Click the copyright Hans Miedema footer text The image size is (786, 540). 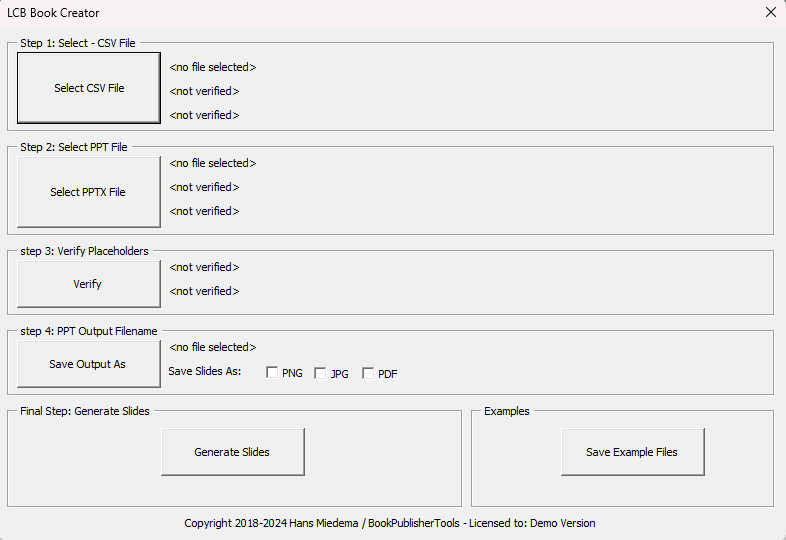[x=389, y=523]
